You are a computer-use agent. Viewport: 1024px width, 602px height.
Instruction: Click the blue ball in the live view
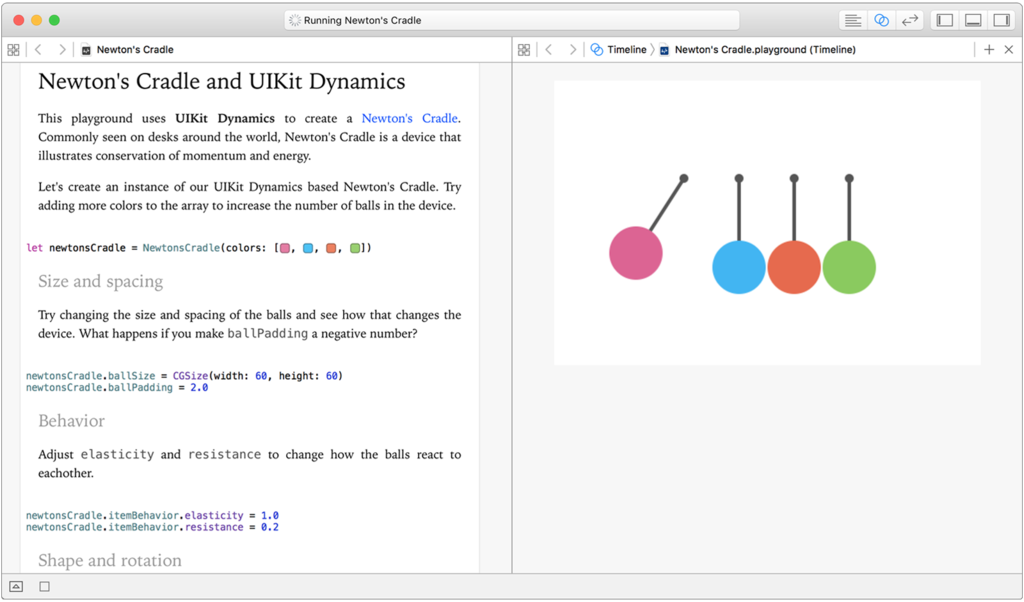(739, 267)
